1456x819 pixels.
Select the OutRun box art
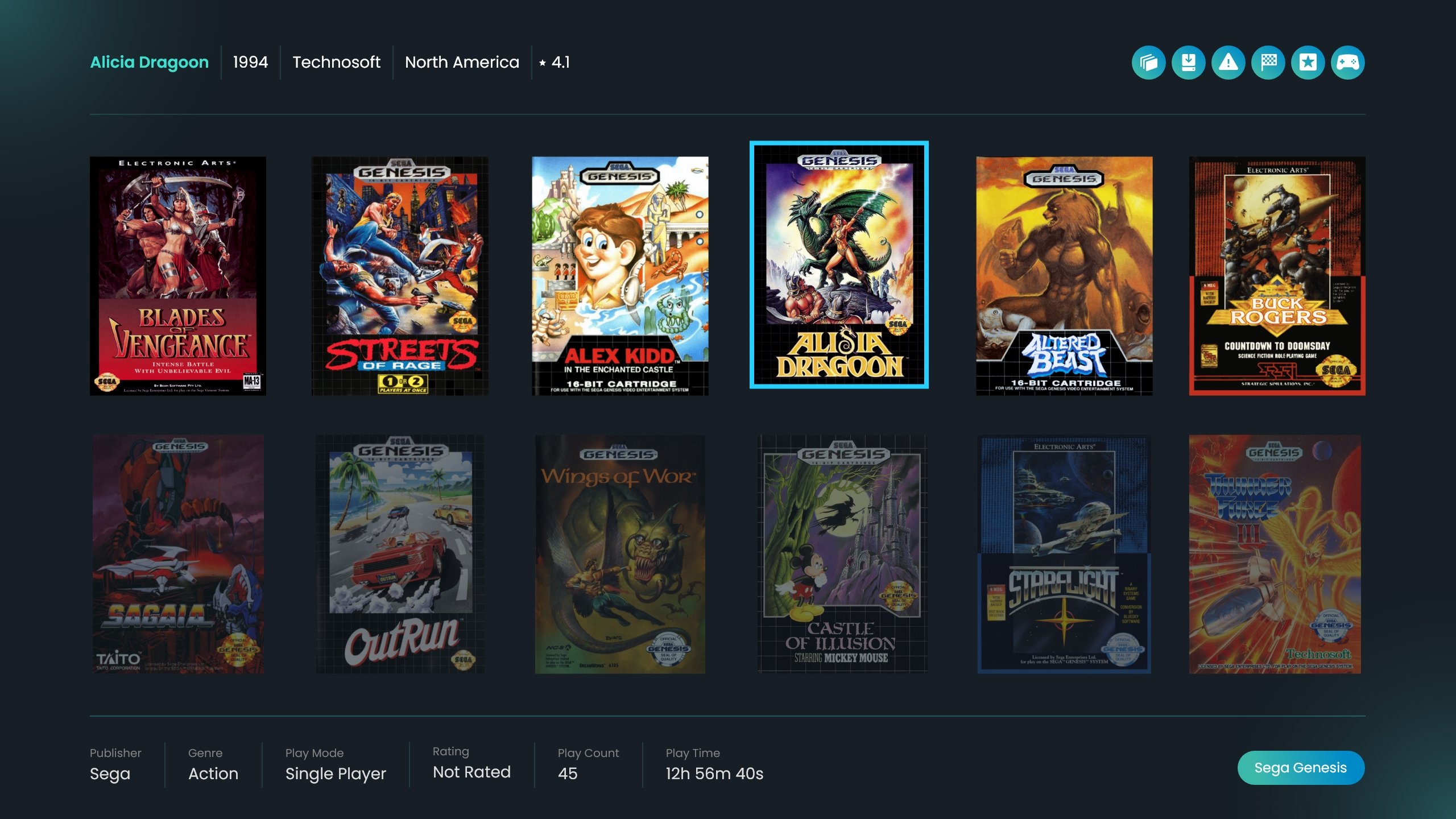pyautogui.click(x=400, y=555)
